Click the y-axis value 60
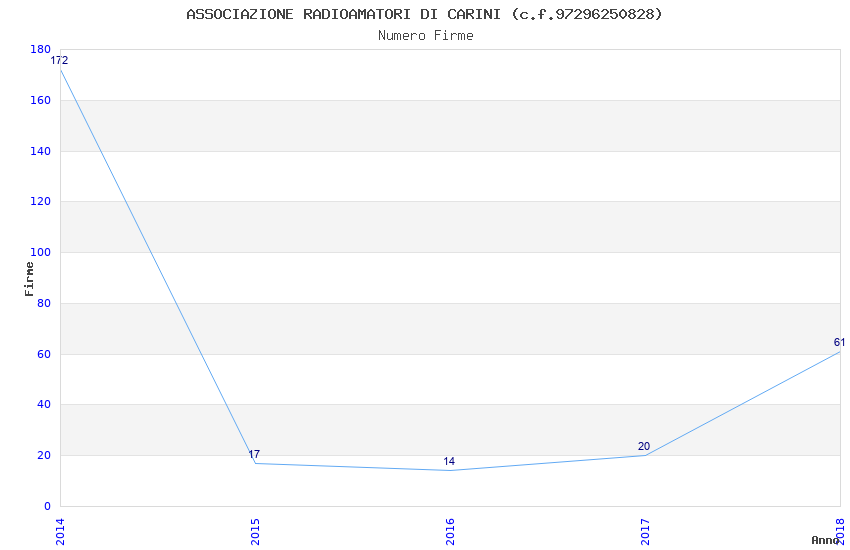This screenshot has width=850, height=550. (44, 354)
